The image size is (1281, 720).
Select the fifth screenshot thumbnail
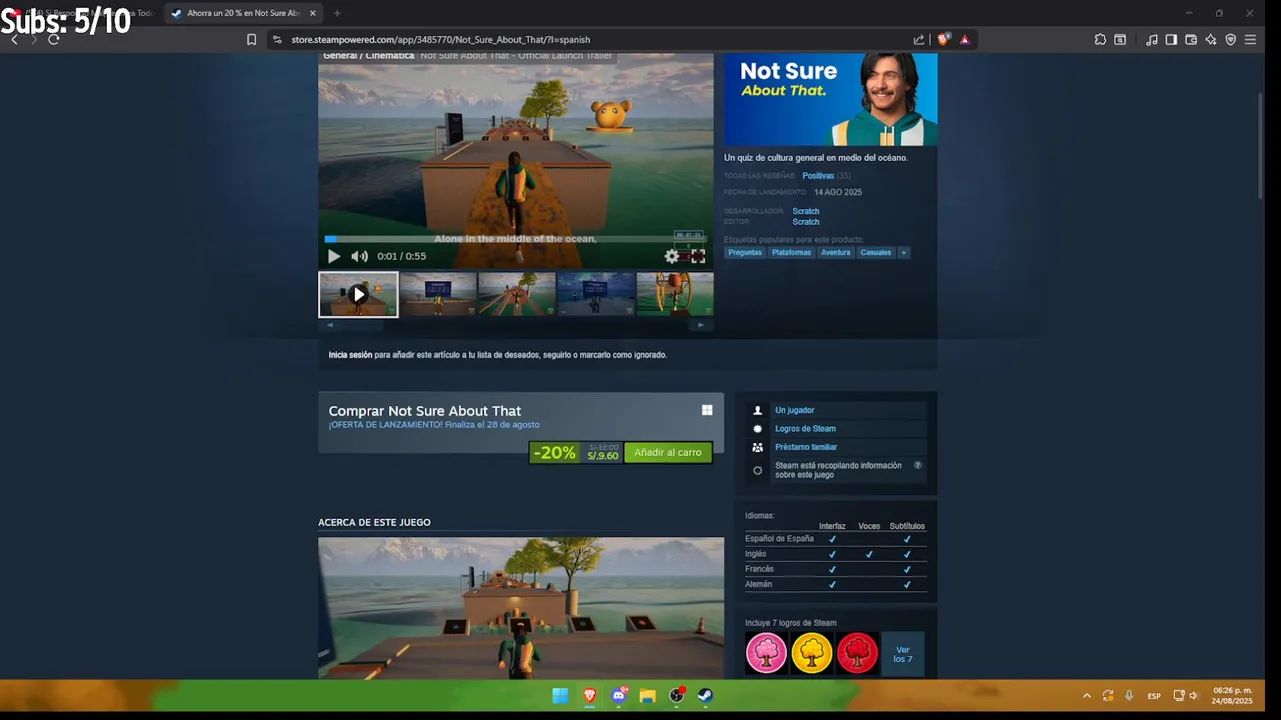click(x=675, y=294)
